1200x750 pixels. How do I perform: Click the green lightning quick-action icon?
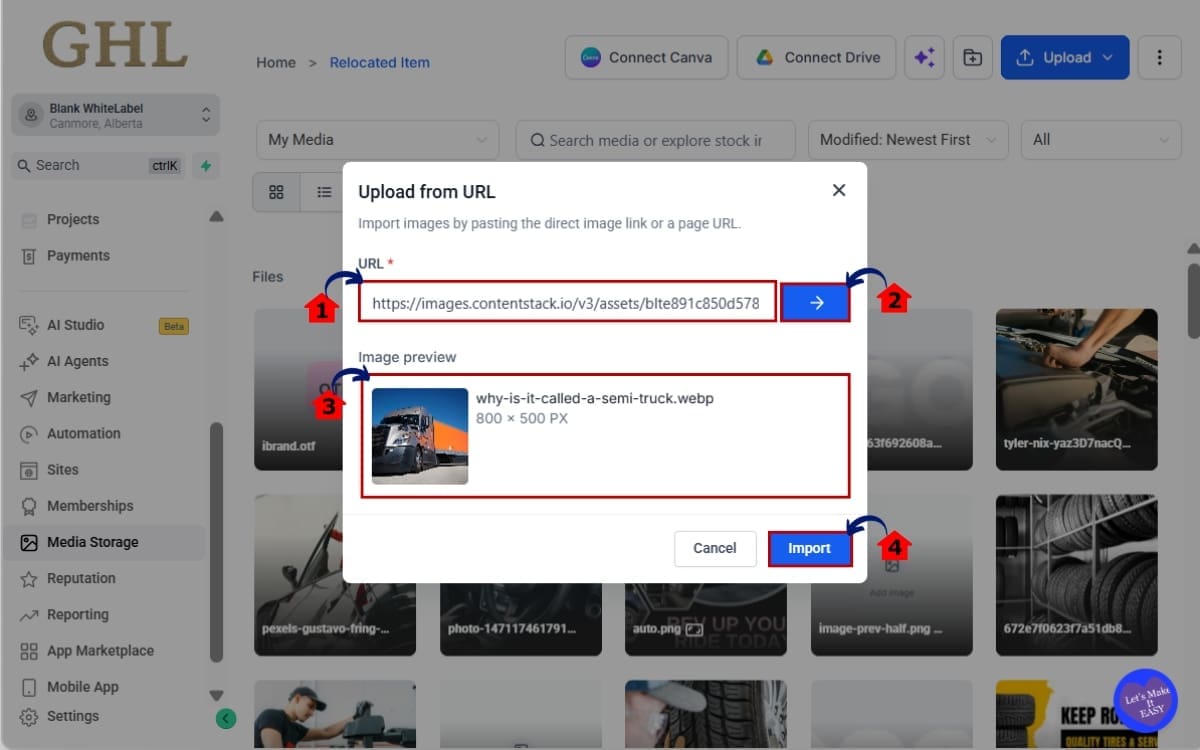pos(206,166)
